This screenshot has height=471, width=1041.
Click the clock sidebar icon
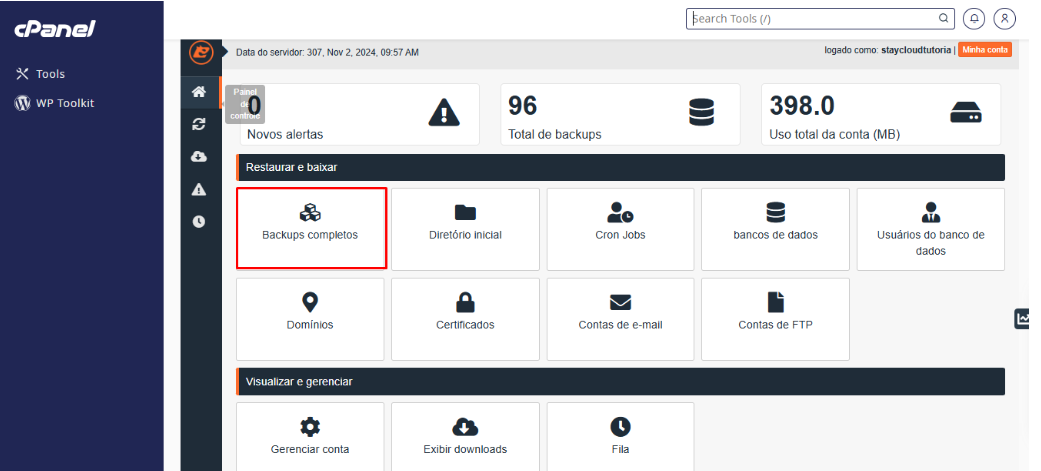[199, 222]
